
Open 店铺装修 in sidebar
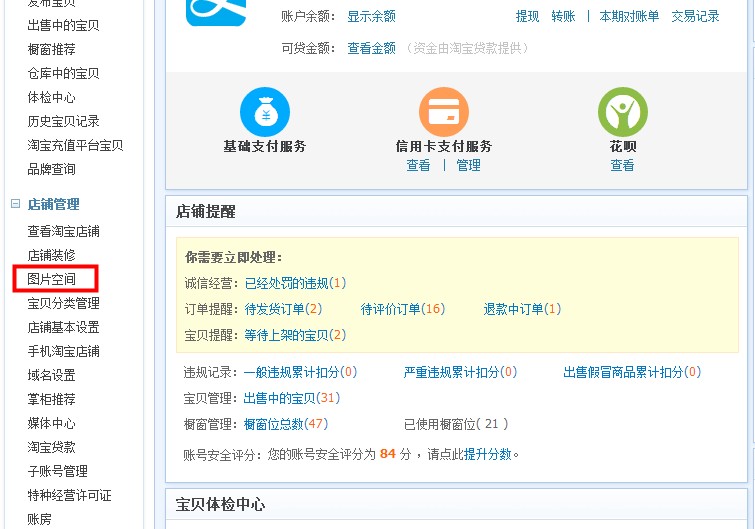pyautogui.click(x=52, y=255)
